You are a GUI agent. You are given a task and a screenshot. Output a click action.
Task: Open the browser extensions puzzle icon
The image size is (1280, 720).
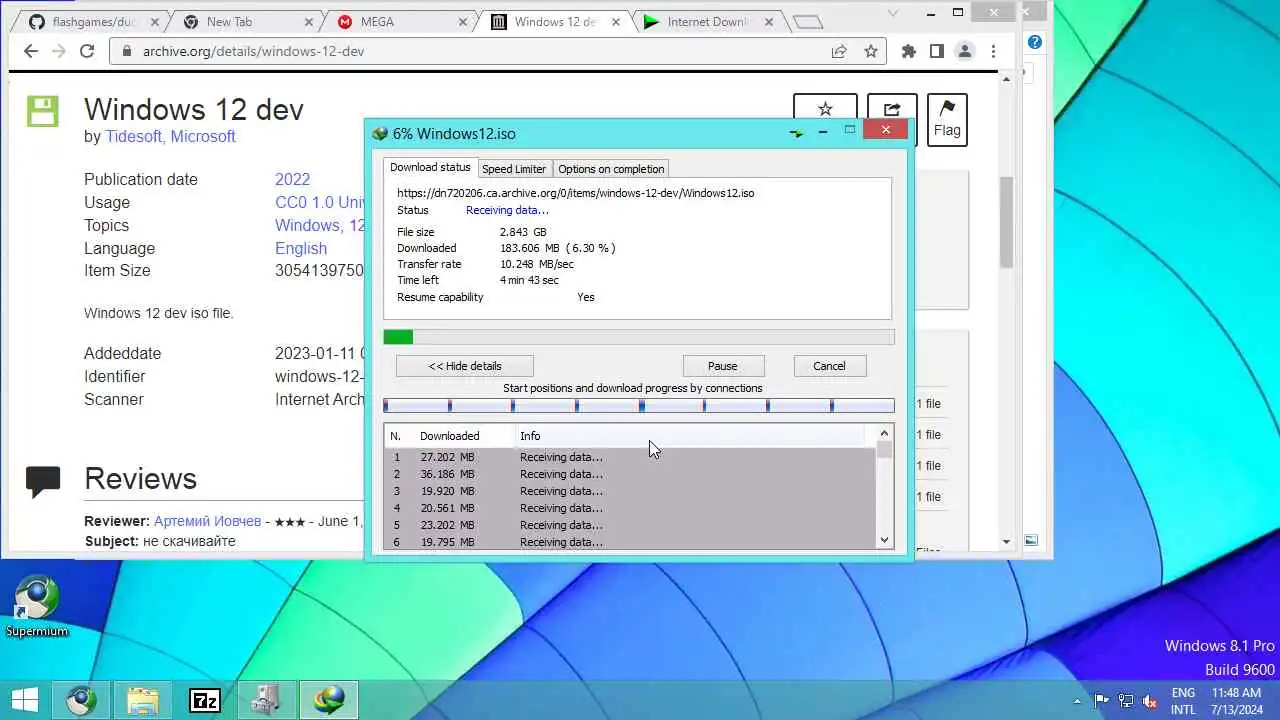tap(908, 51)
